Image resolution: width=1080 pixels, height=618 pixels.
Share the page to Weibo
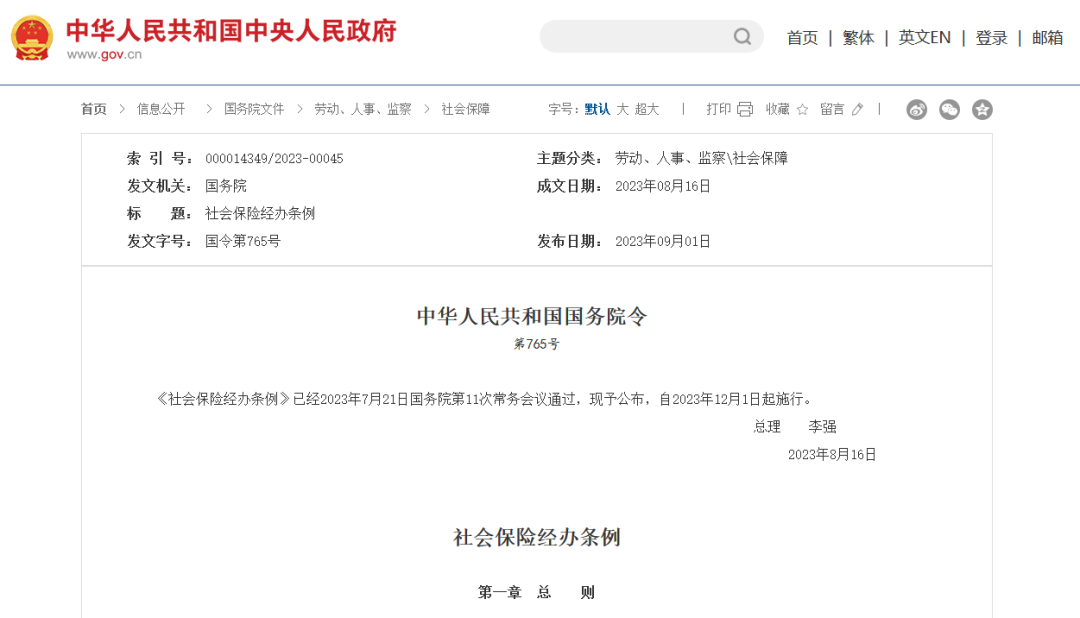[917, 110]
